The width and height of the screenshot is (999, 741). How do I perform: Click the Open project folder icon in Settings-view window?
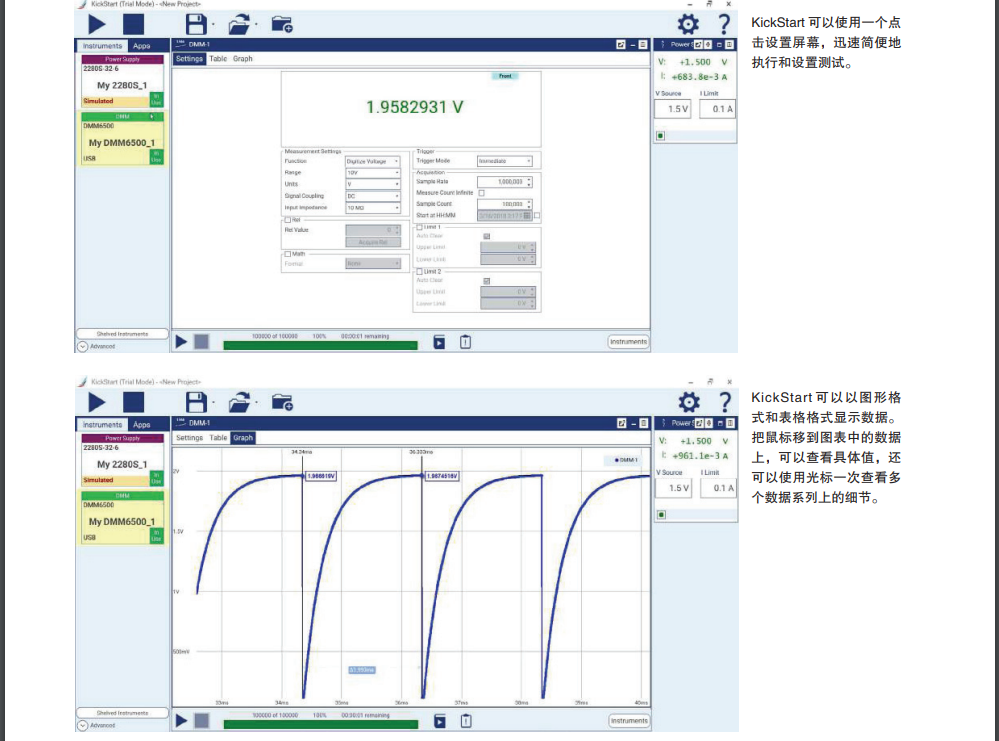coord(239,25)
